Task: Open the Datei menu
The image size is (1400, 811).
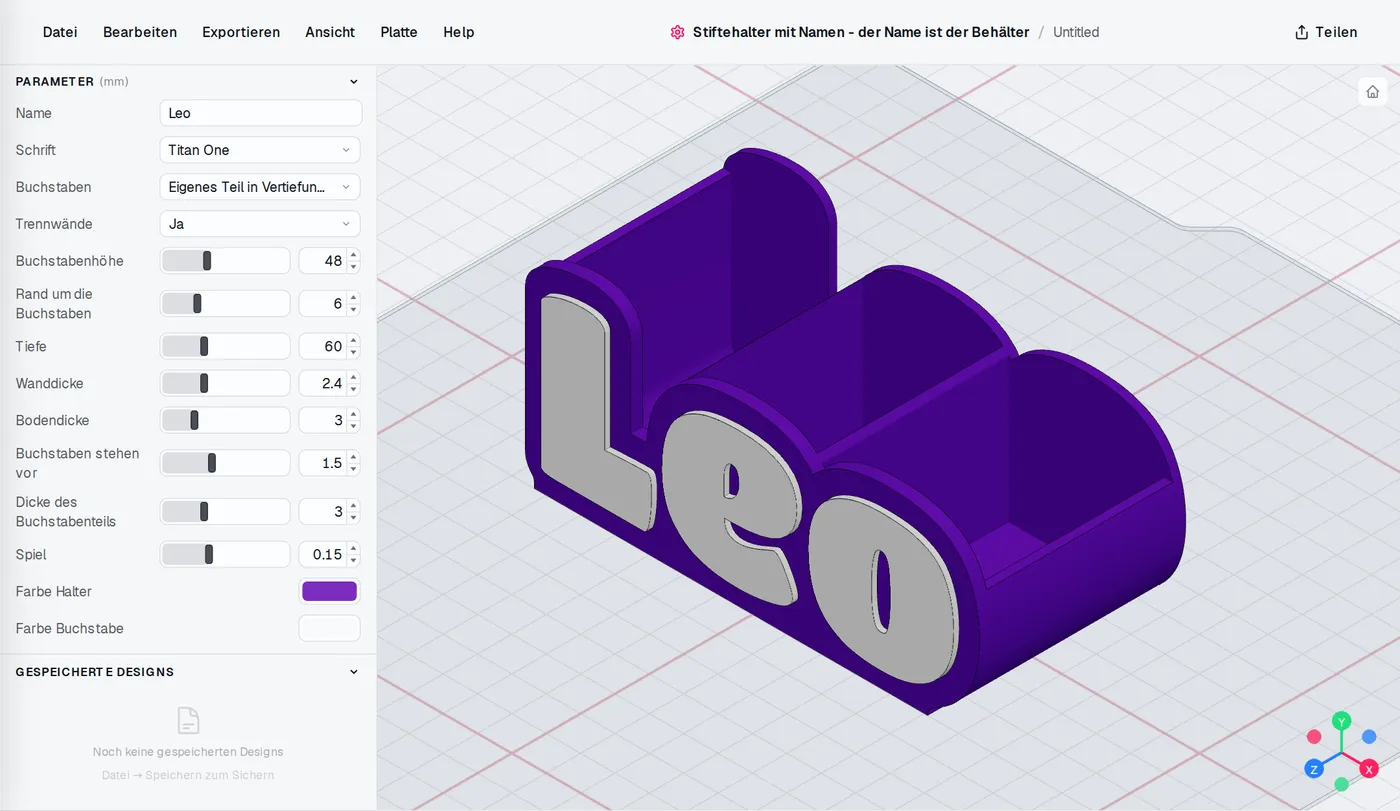Action: point(60,32)
